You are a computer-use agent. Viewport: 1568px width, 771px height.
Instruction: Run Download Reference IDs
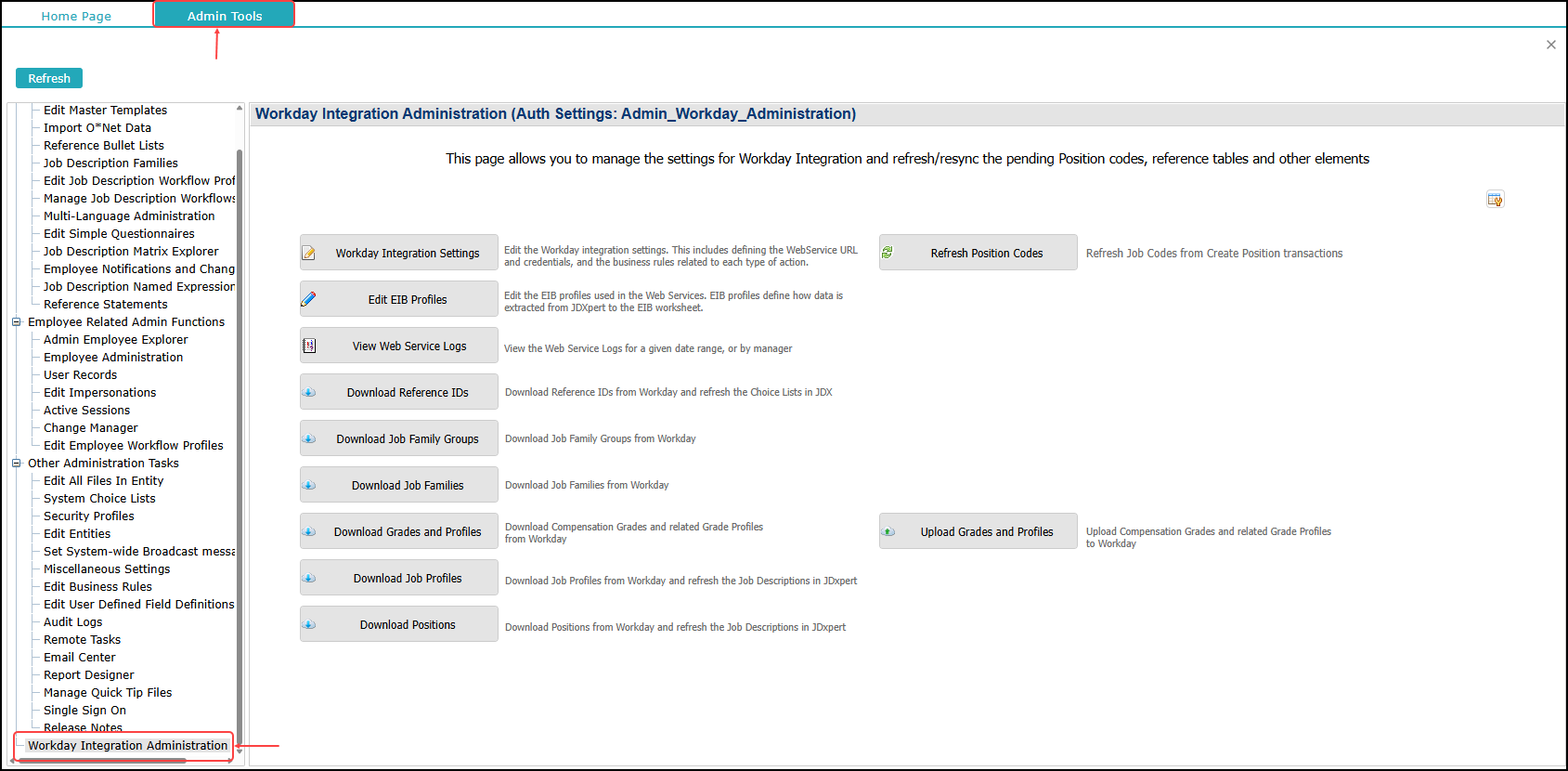[x=399, y=392]
